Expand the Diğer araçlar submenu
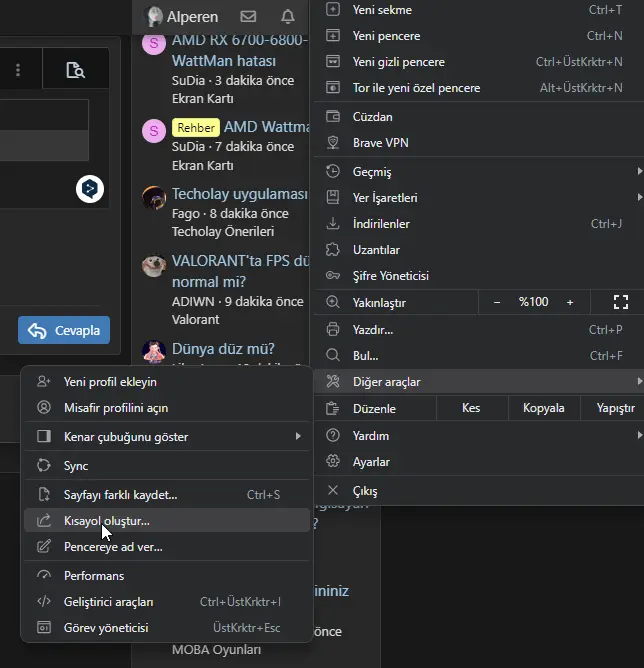Image resolution: width=644 pixels, height=668 pixels. click(x=479, y=382)
